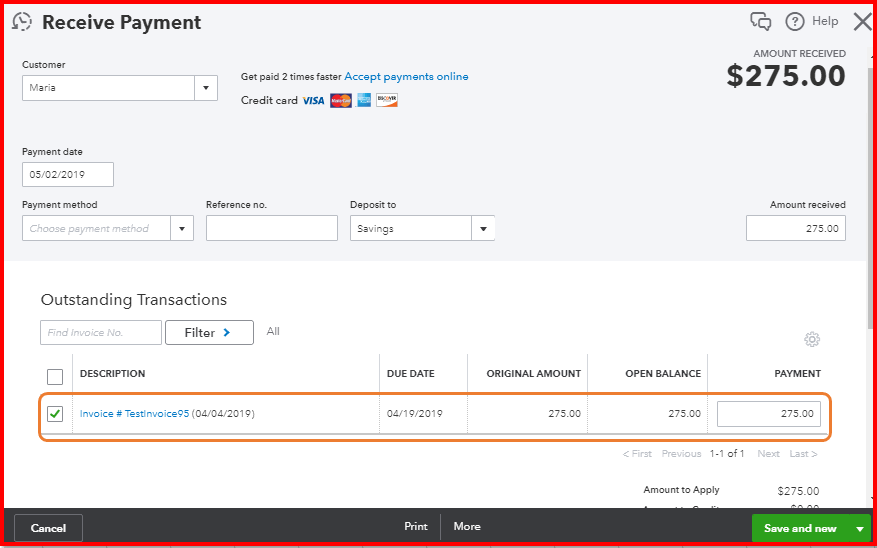Click the Discover card logo

pos(387,101)
